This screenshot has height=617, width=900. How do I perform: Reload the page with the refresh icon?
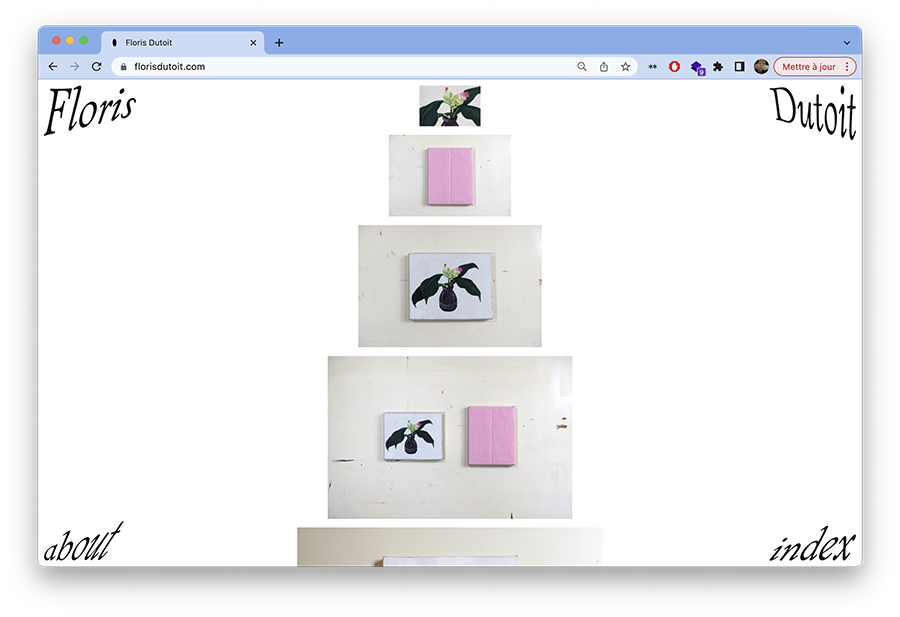tap(96, 67)
